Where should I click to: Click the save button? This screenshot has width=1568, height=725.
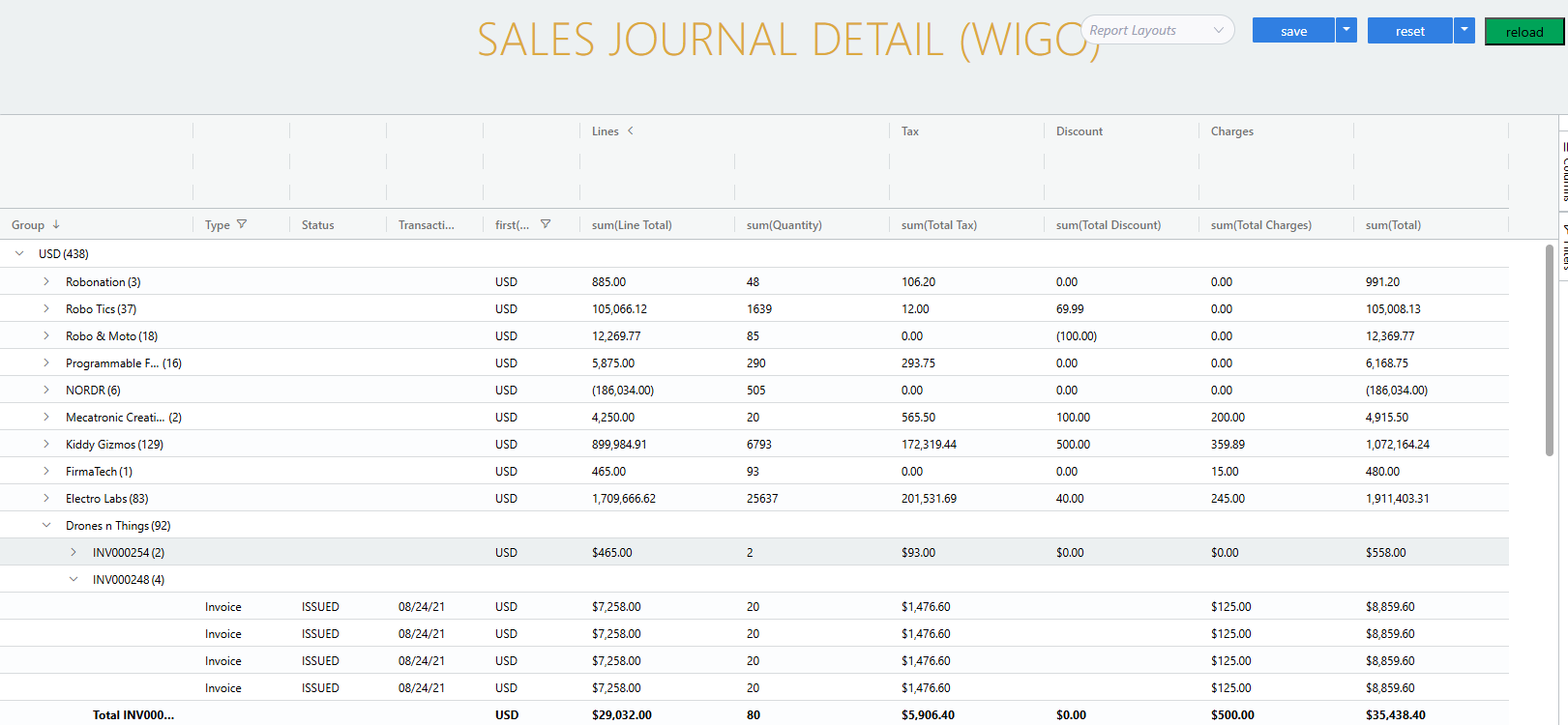pos(1293,30)
